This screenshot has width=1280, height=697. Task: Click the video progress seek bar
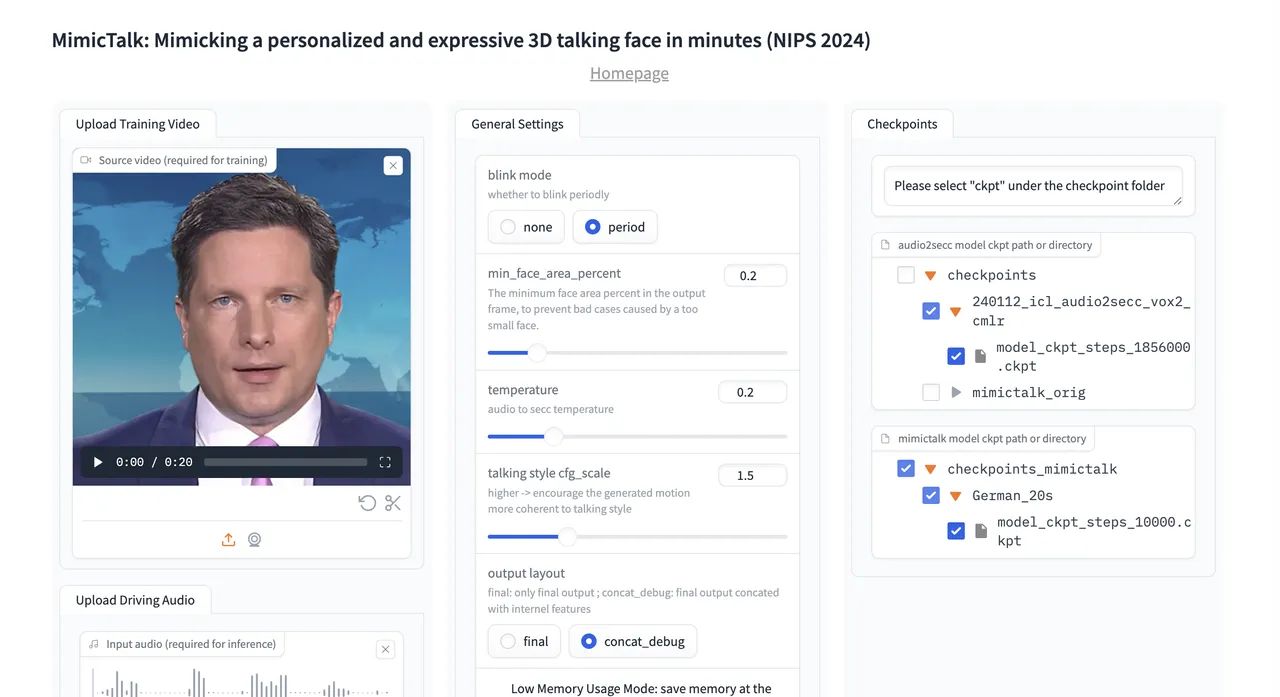pyautogui.click(x=286, y=462)
